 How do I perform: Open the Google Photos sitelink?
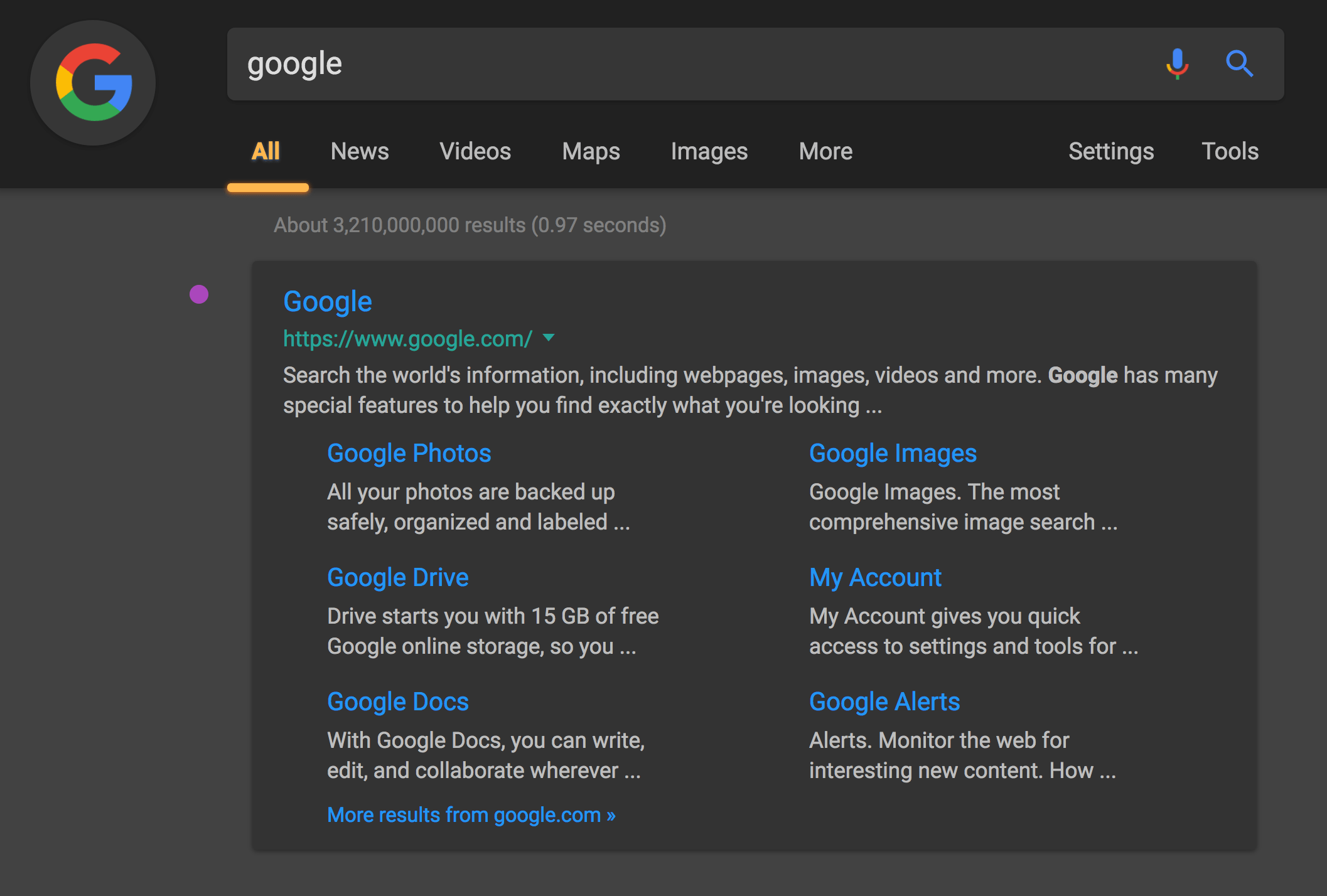click(x=409, y=454)
